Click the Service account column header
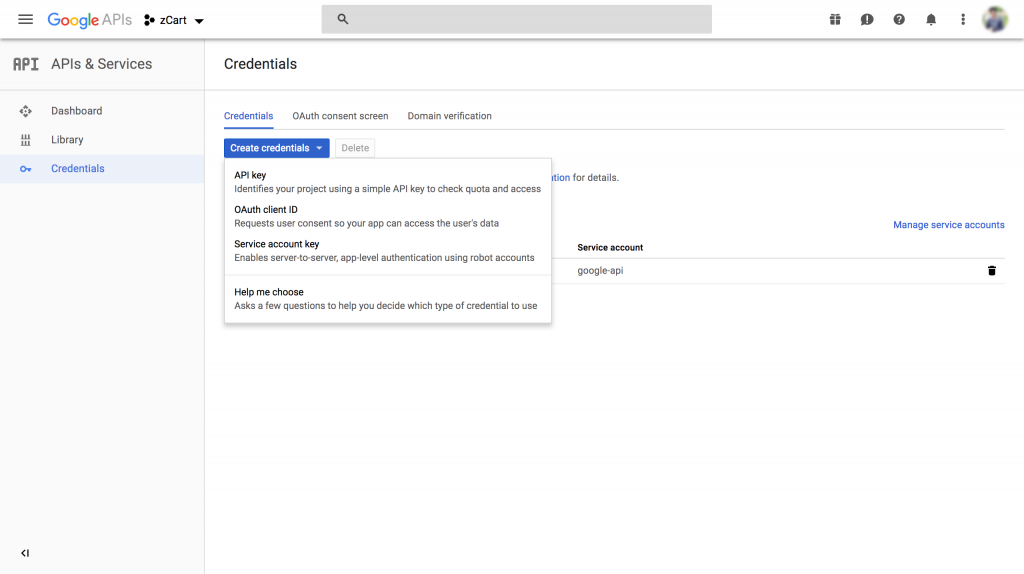 coord(610,247)
